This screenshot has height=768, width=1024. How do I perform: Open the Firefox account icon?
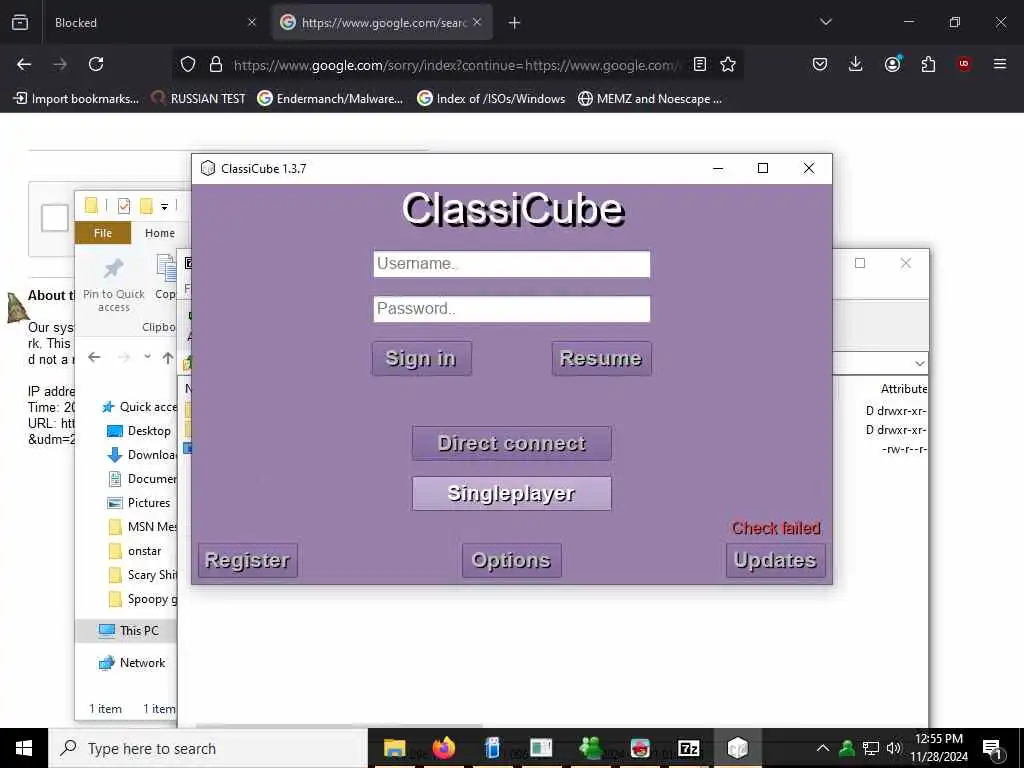click(892, 64)
